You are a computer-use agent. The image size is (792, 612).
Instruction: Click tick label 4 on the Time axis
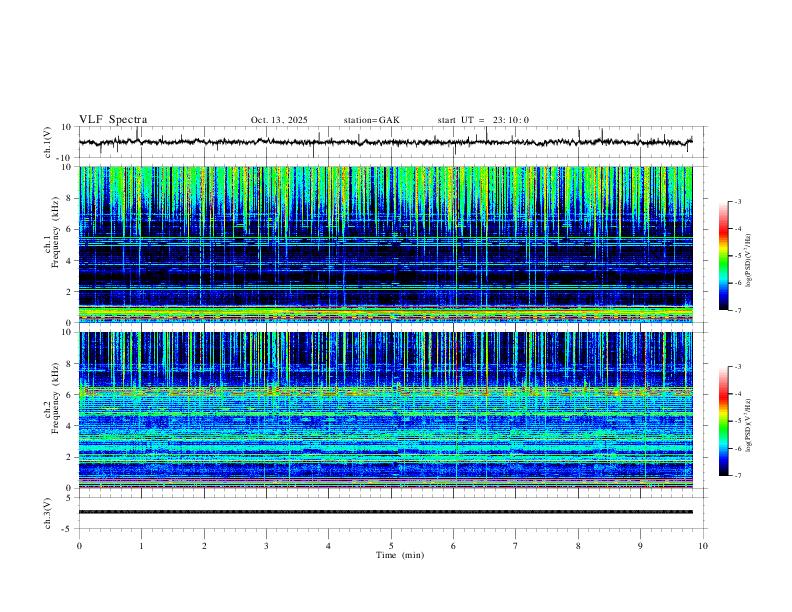pyautogui.click(x=328, y=546)
